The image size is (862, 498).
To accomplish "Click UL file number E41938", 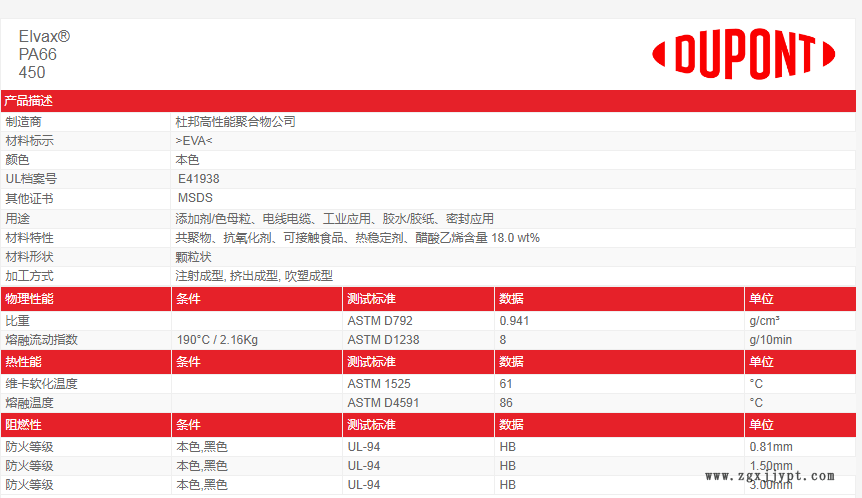I will [x=198, y=179].
